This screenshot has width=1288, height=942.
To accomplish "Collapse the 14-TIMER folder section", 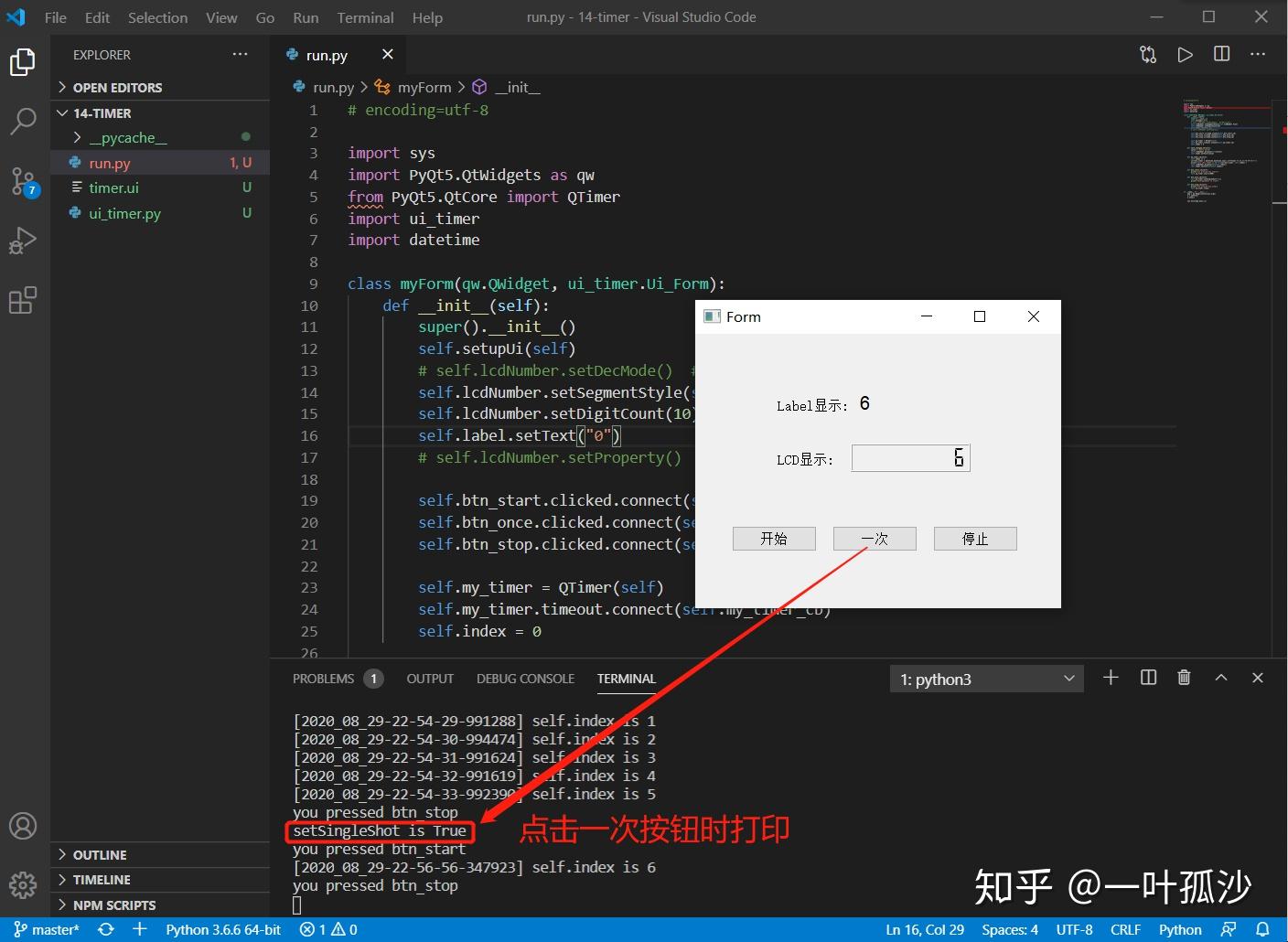I will point(160,112).
